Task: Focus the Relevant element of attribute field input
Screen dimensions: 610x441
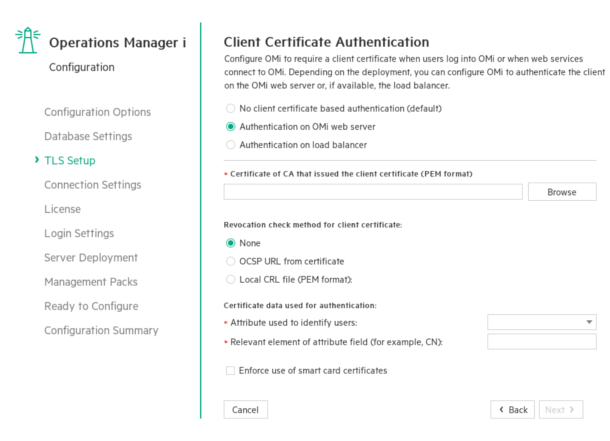Action: click(x=542, y=342)
